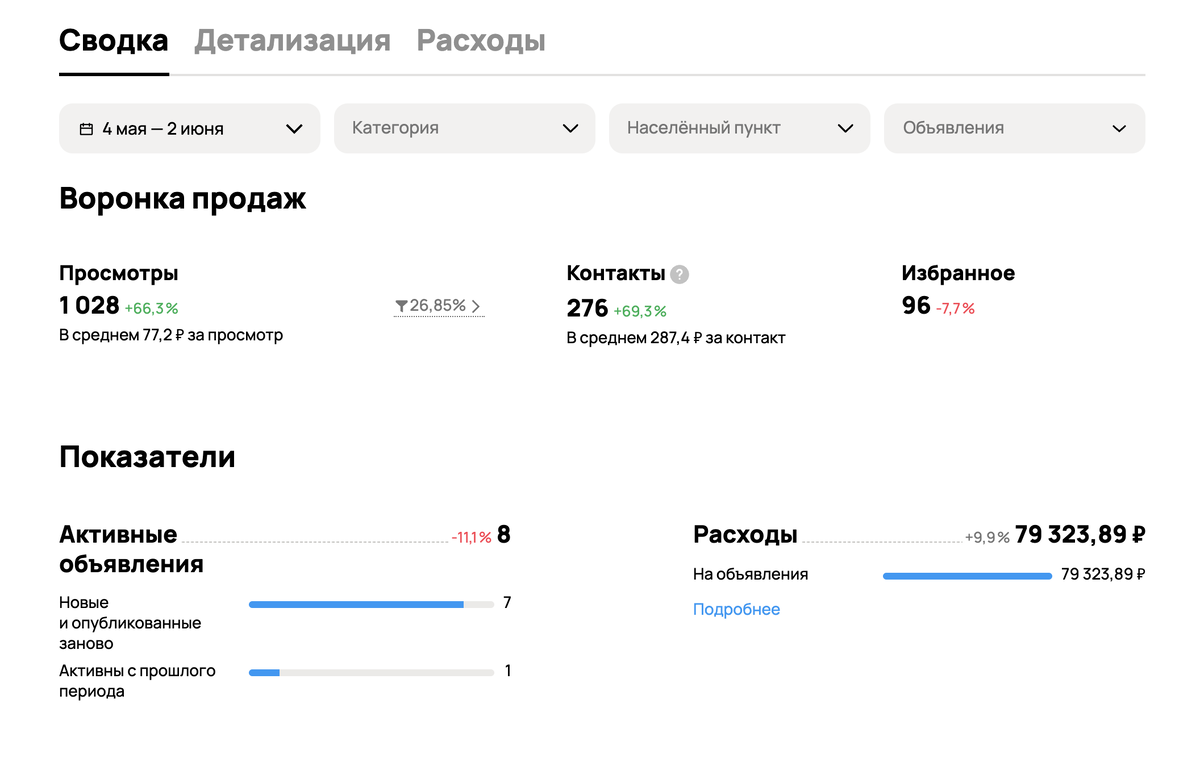Image resolution: width=1200 pixels, height=758 pixels.
Task: Click 'В среднем 287,4 ₽ за контакт' text
Action: click(676, 338)
